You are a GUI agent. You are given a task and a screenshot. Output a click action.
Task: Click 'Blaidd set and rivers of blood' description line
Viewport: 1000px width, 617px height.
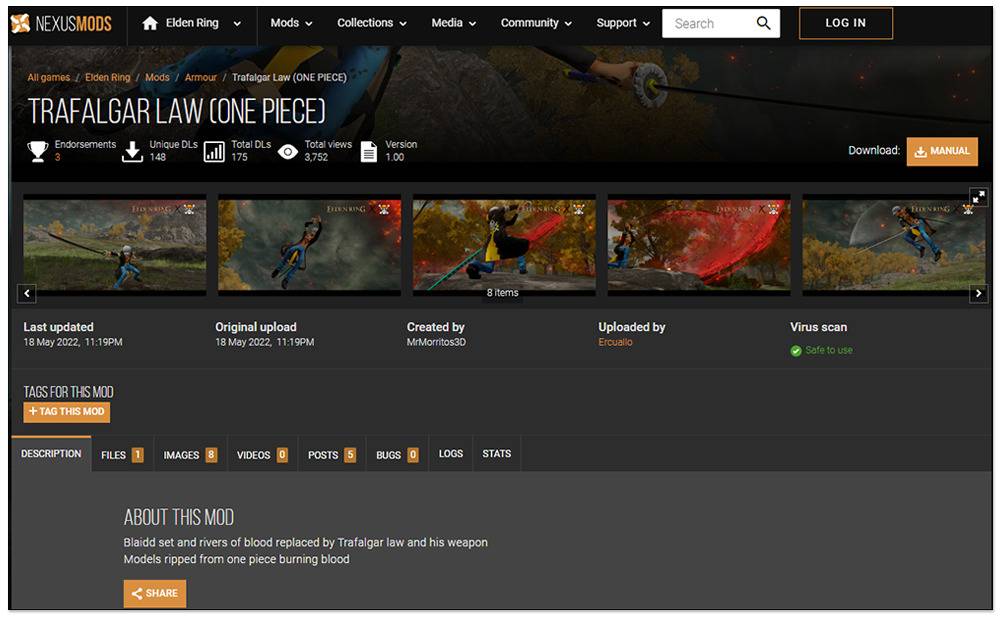coord(305,543)
